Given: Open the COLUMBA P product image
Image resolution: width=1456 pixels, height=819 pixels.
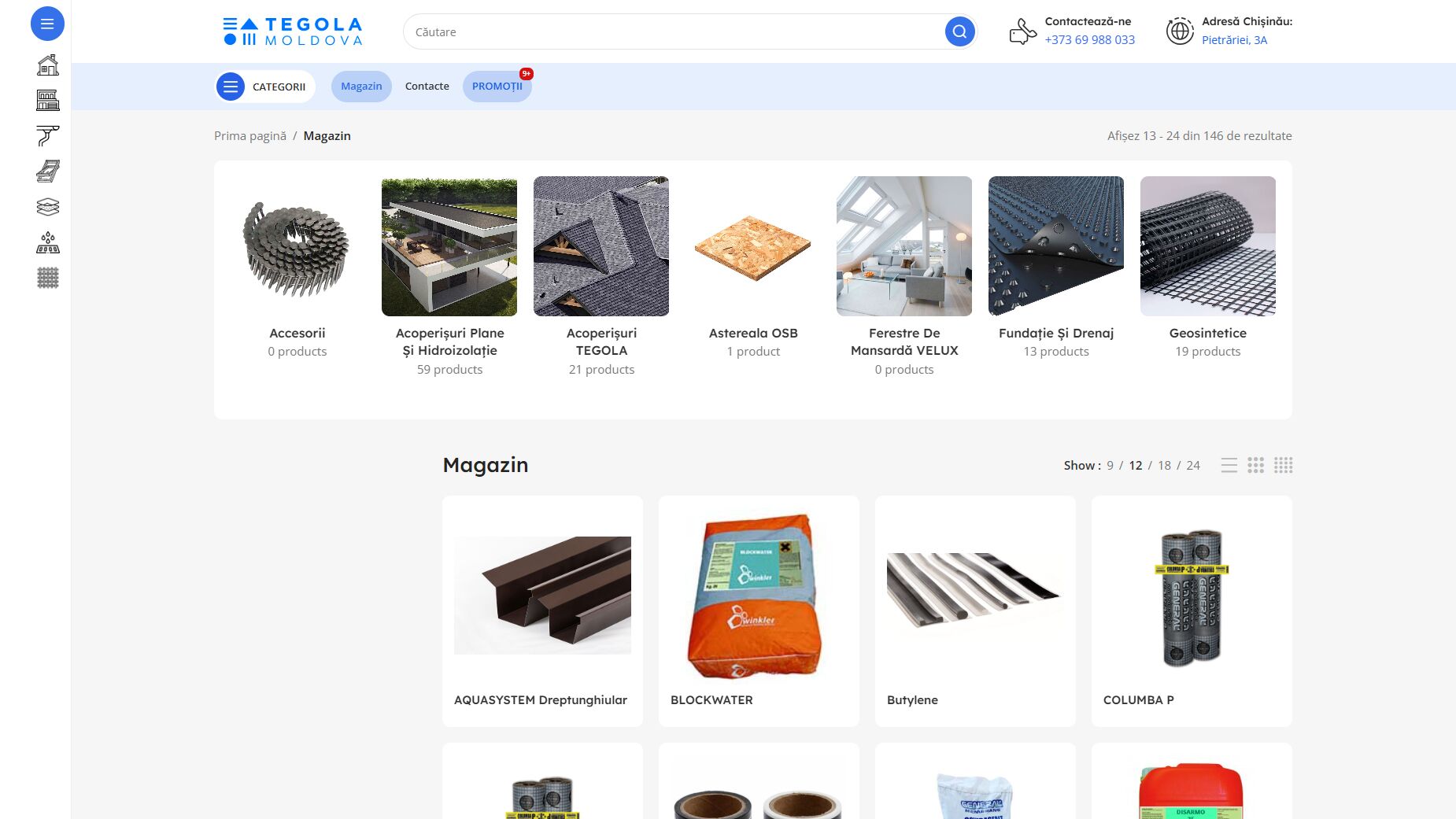Looking at the screenshot, I should [x=1192, y=596].
